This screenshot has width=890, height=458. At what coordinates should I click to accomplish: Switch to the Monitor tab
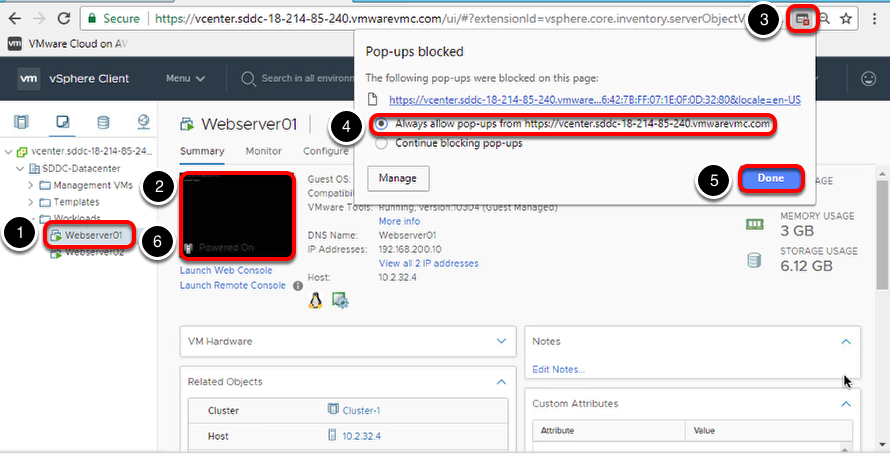coord(263,151)
